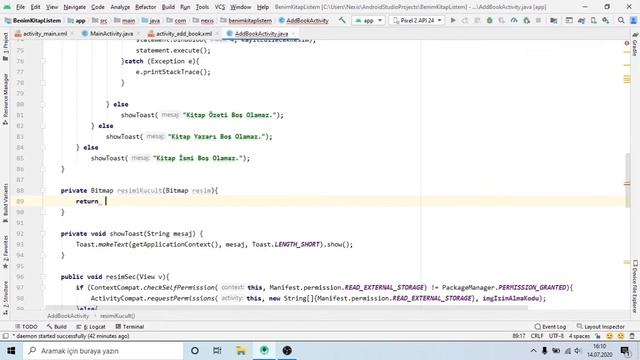Click the editor horizontal scrollbar
640x360 pixels.
coord(286,308)
